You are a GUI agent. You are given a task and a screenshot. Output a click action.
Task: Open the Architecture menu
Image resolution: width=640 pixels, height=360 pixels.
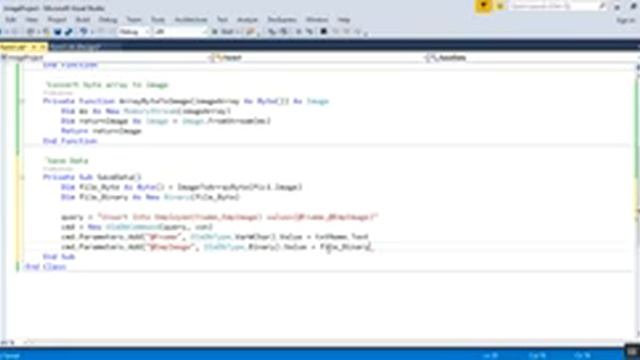[x=191, y=20]
